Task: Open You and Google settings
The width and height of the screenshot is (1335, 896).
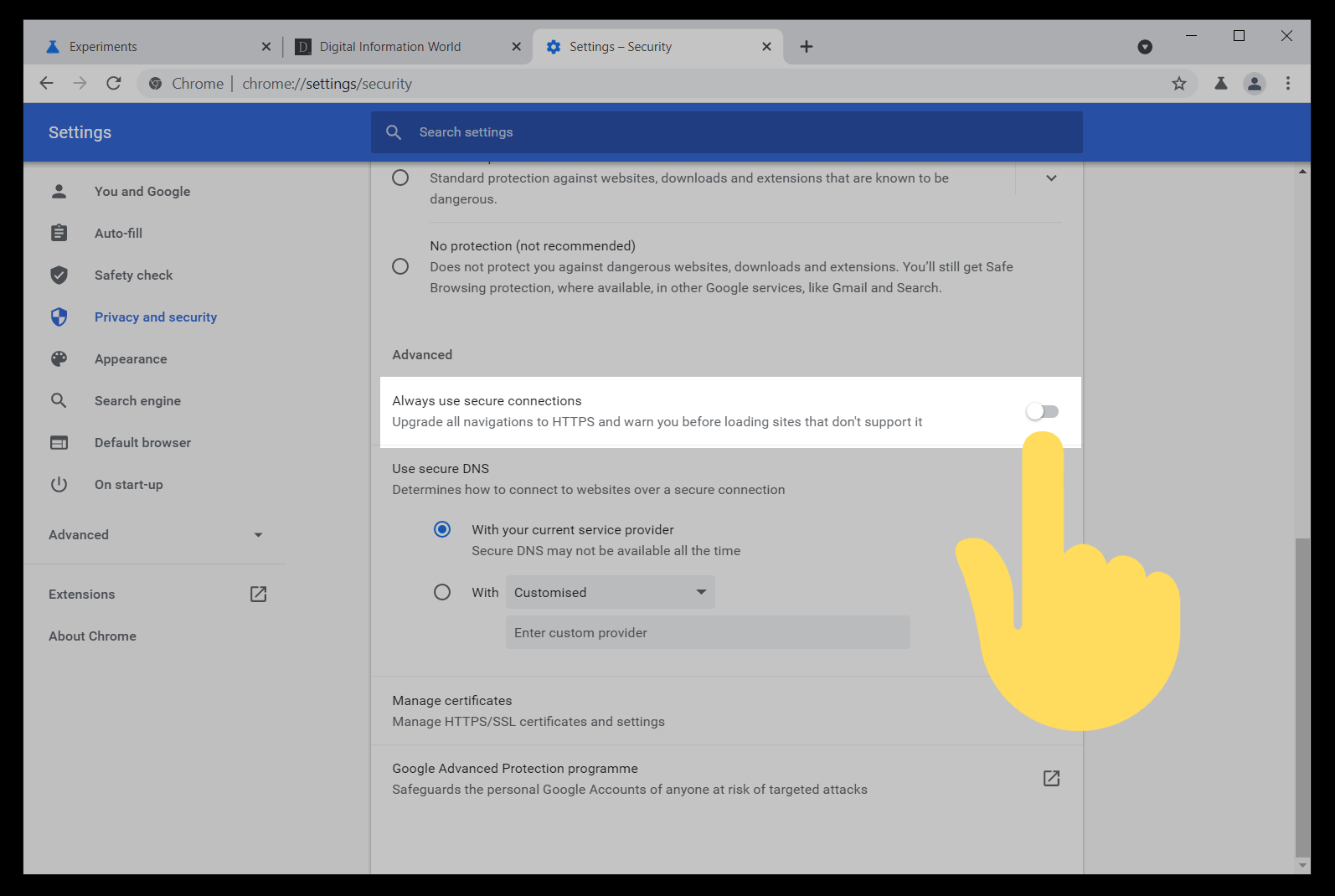Action: 142,191
